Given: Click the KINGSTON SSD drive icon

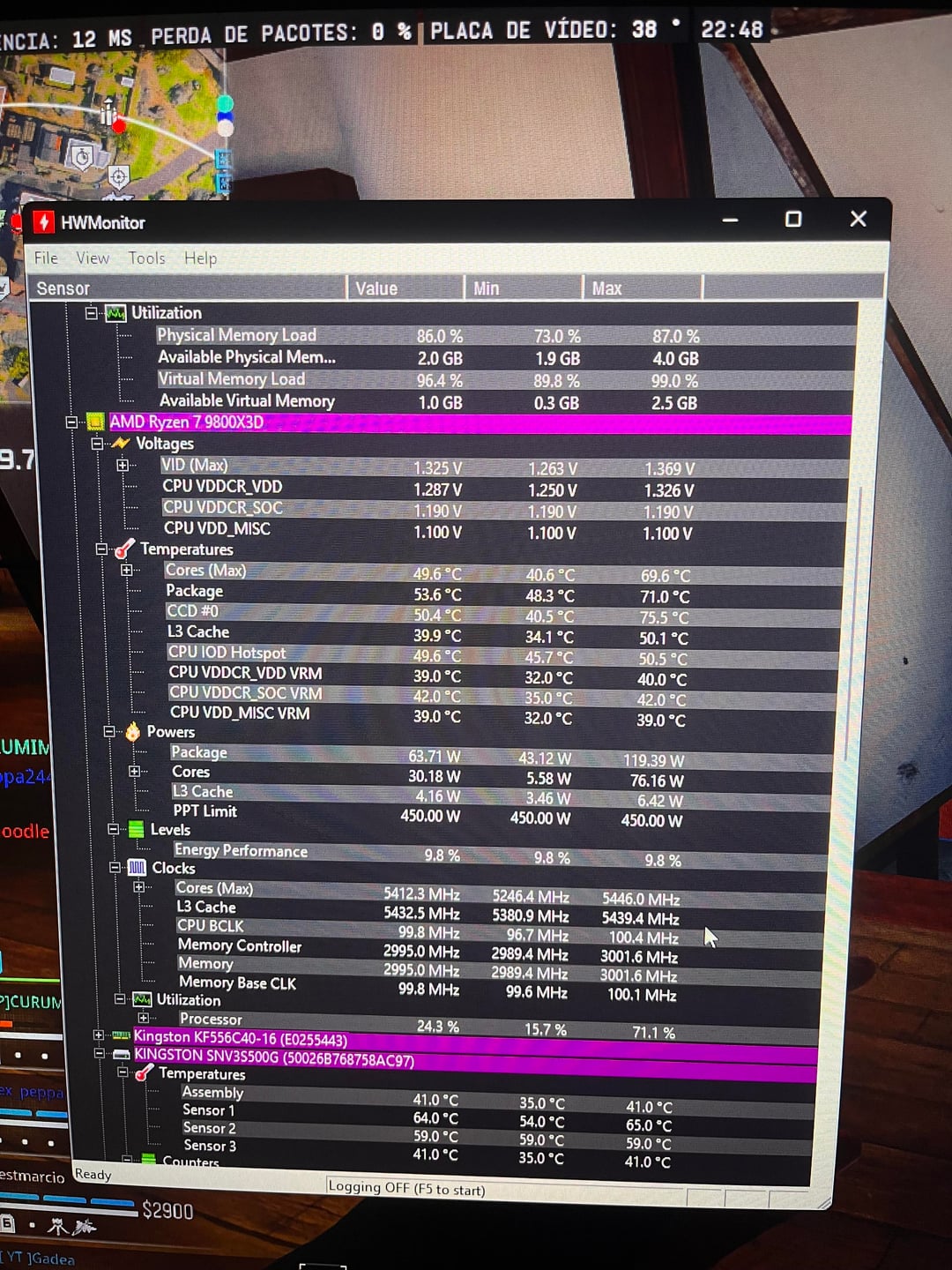Looking at the screenshot, I should [121, 1055].
